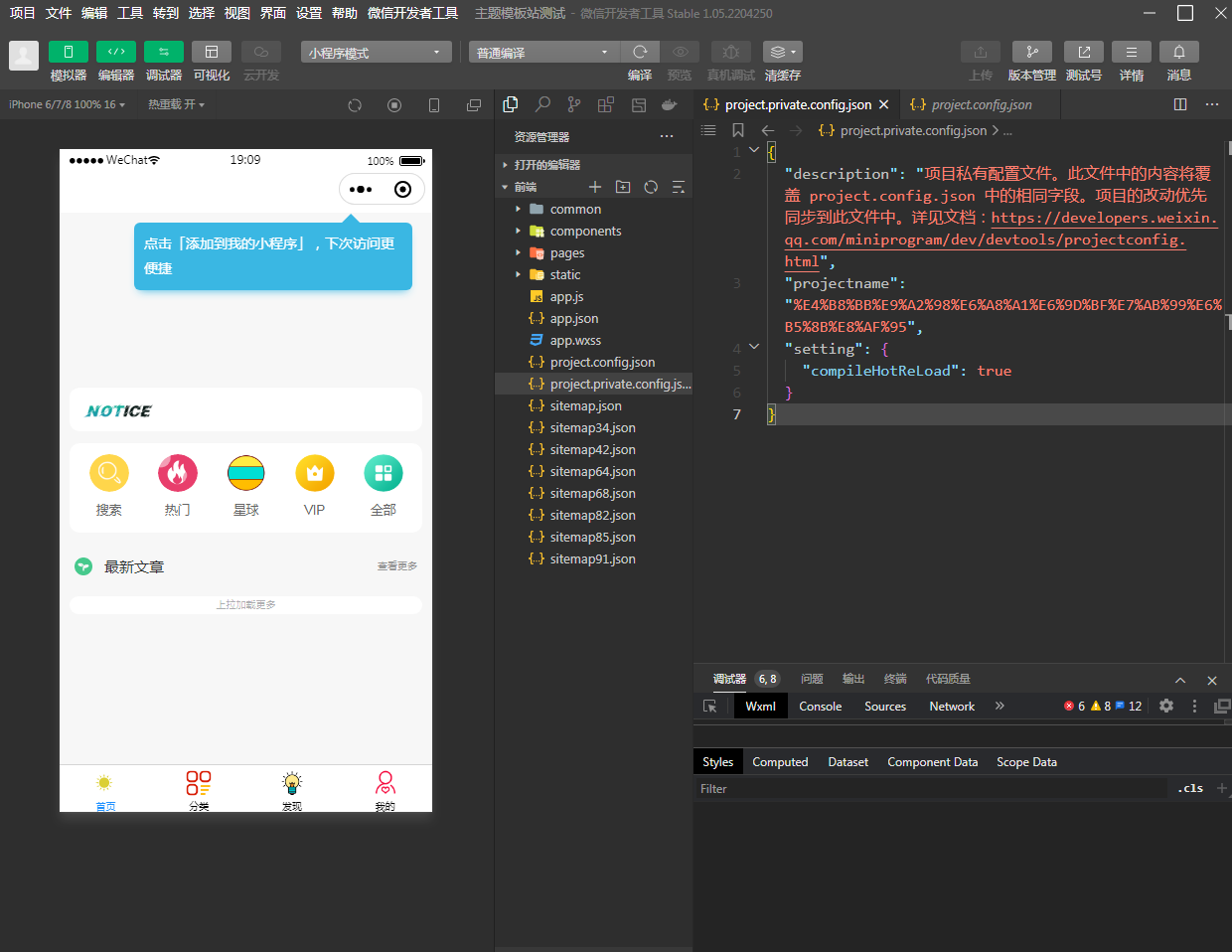Click the split editor icon
The width and height of the screenshot is (1232, 952).
click(1180, 104)
